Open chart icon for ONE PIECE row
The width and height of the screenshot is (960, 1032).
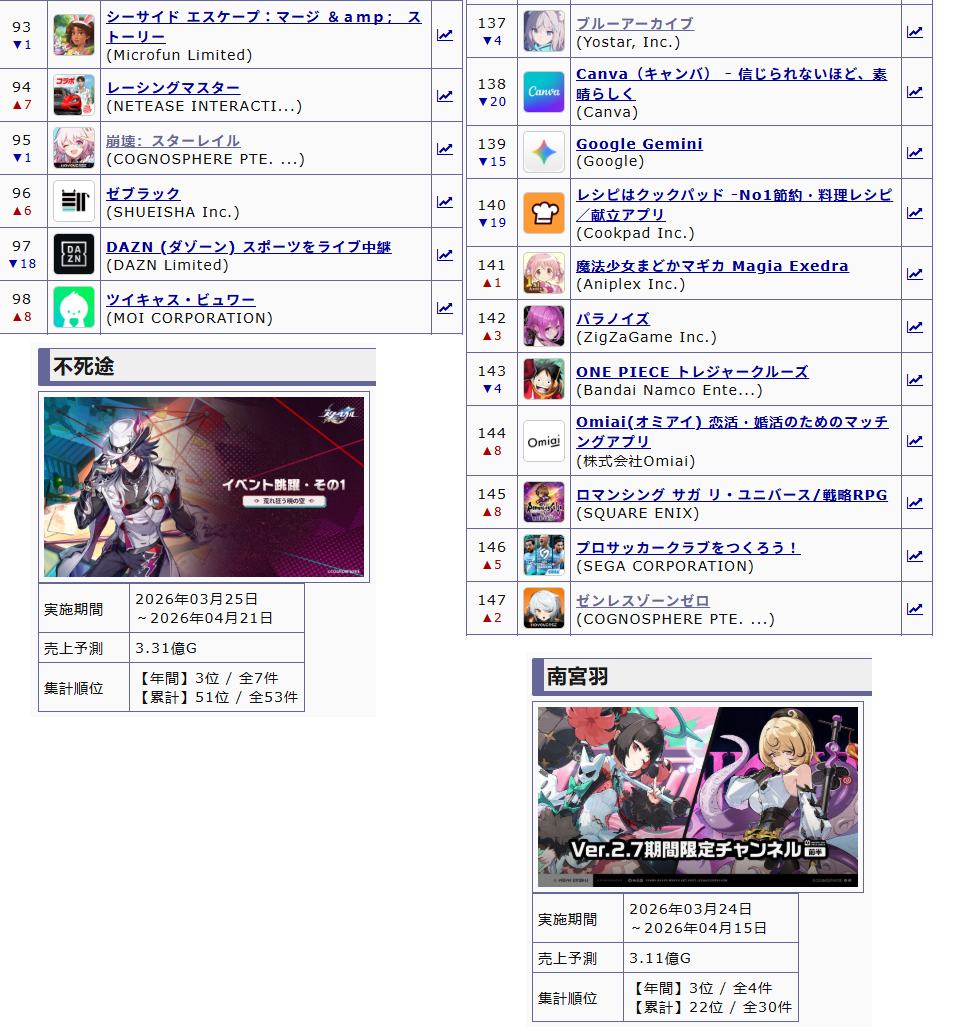click(x=915, y=380)
